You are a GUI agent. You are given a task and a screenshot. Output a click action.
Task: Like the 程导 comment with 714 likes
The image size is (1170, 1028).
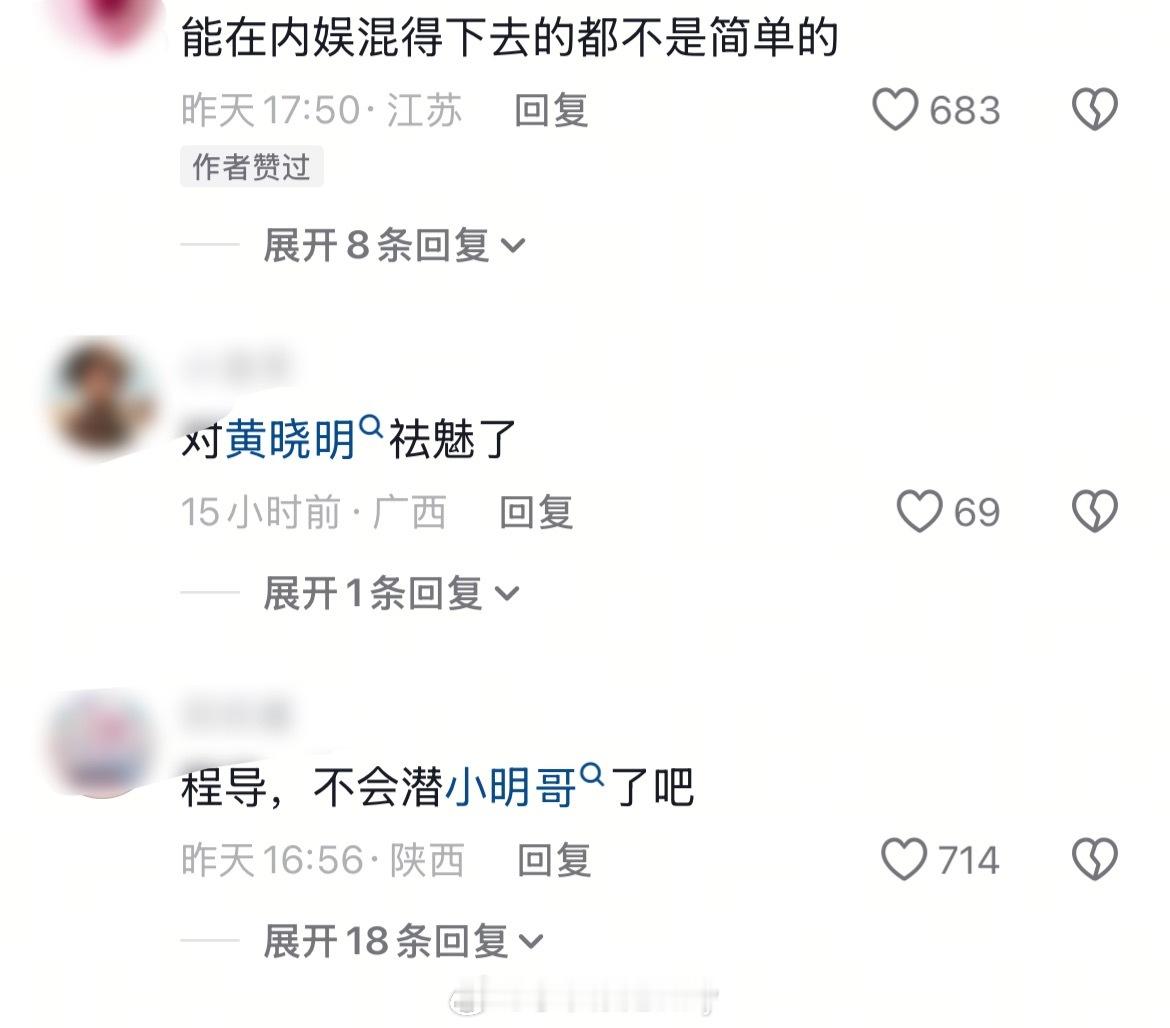coord(904,859)
